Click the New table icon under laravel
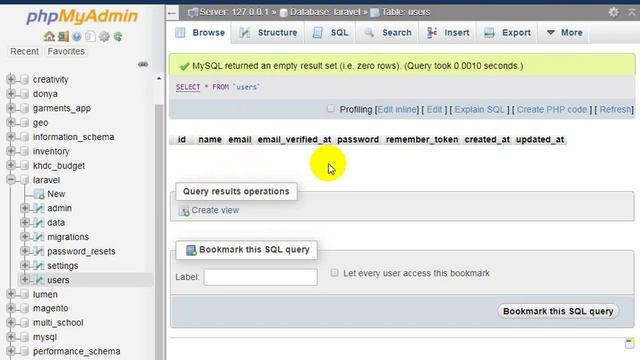The width and height of the screenshot is (640, 360). coord(39,194)
